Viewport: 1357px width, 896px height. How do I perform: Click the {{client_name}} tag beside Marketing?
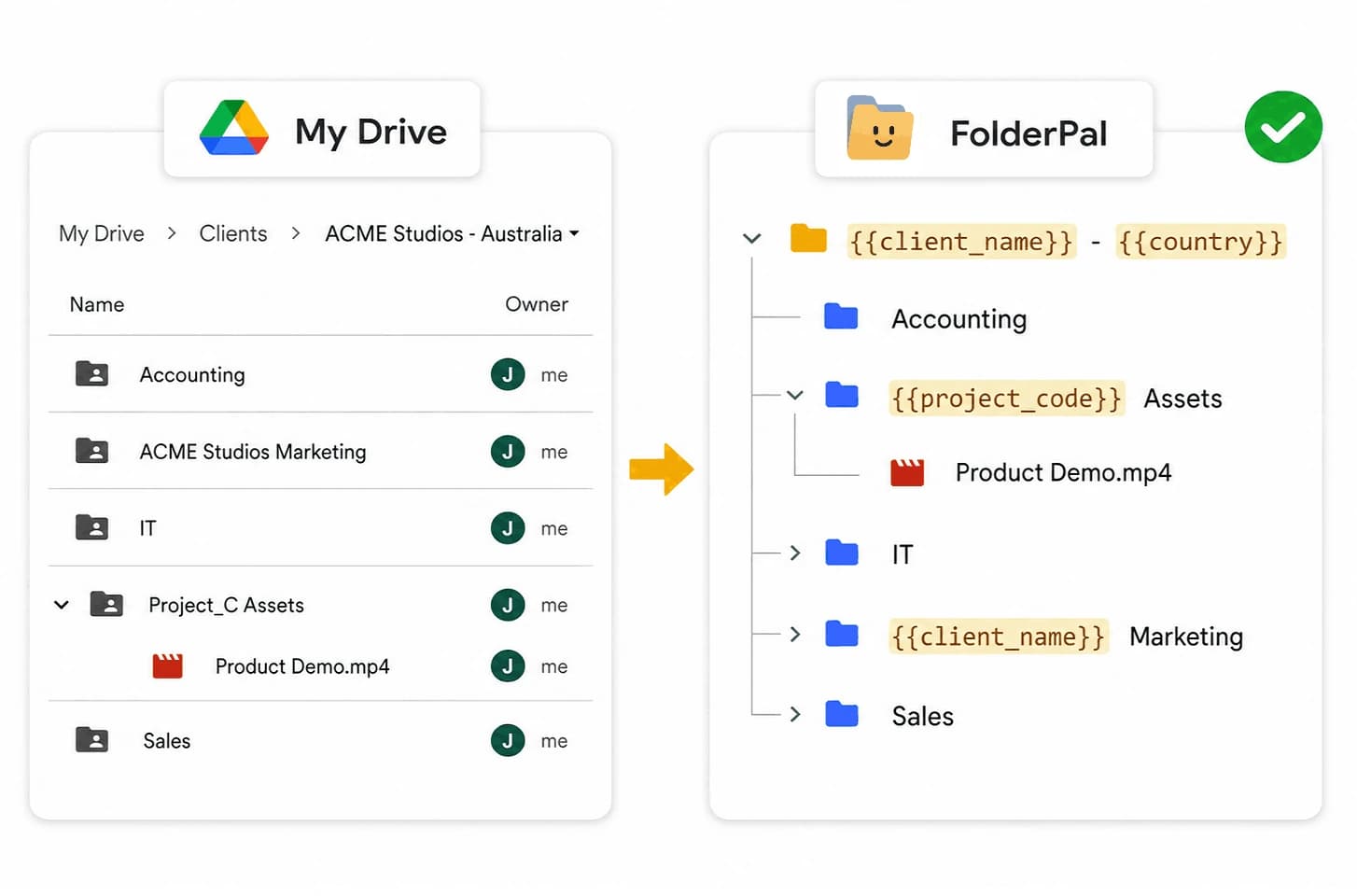click(x=999, y=637)
